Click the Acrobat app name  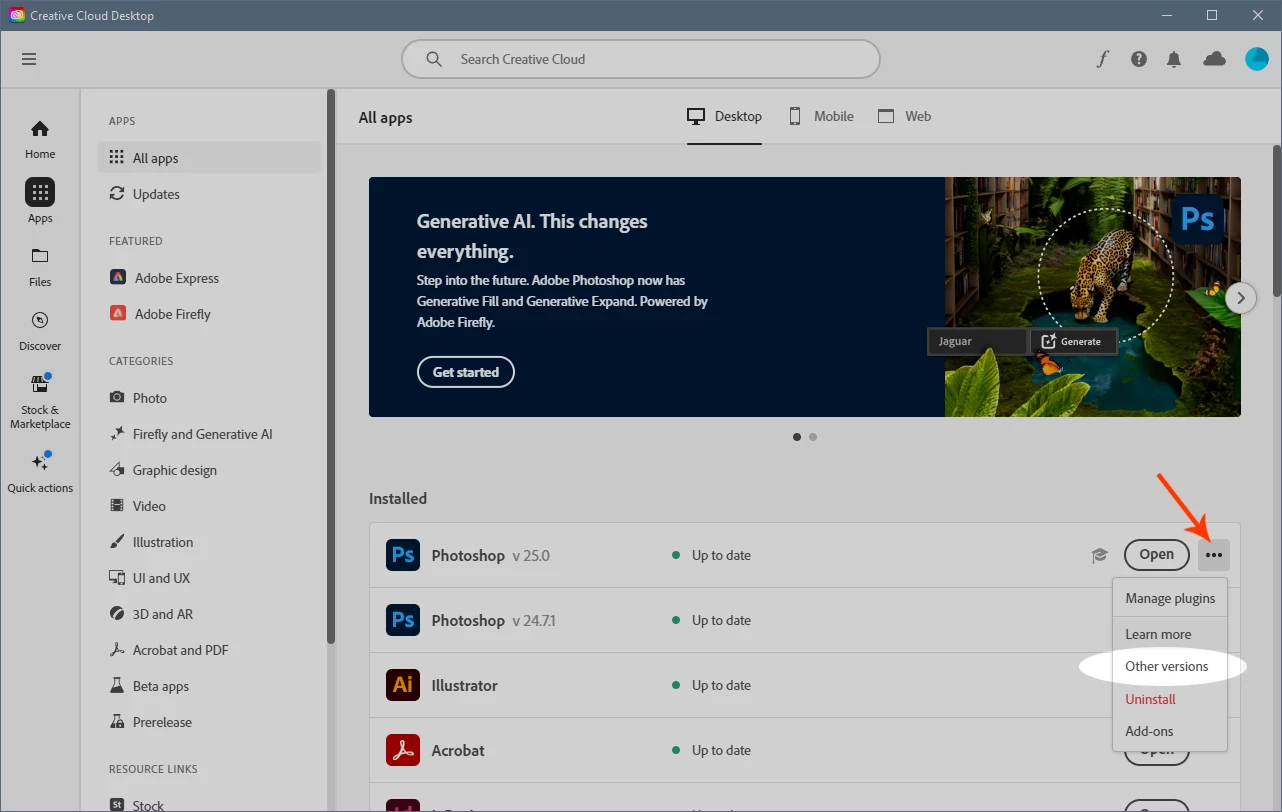pos(458,750)
